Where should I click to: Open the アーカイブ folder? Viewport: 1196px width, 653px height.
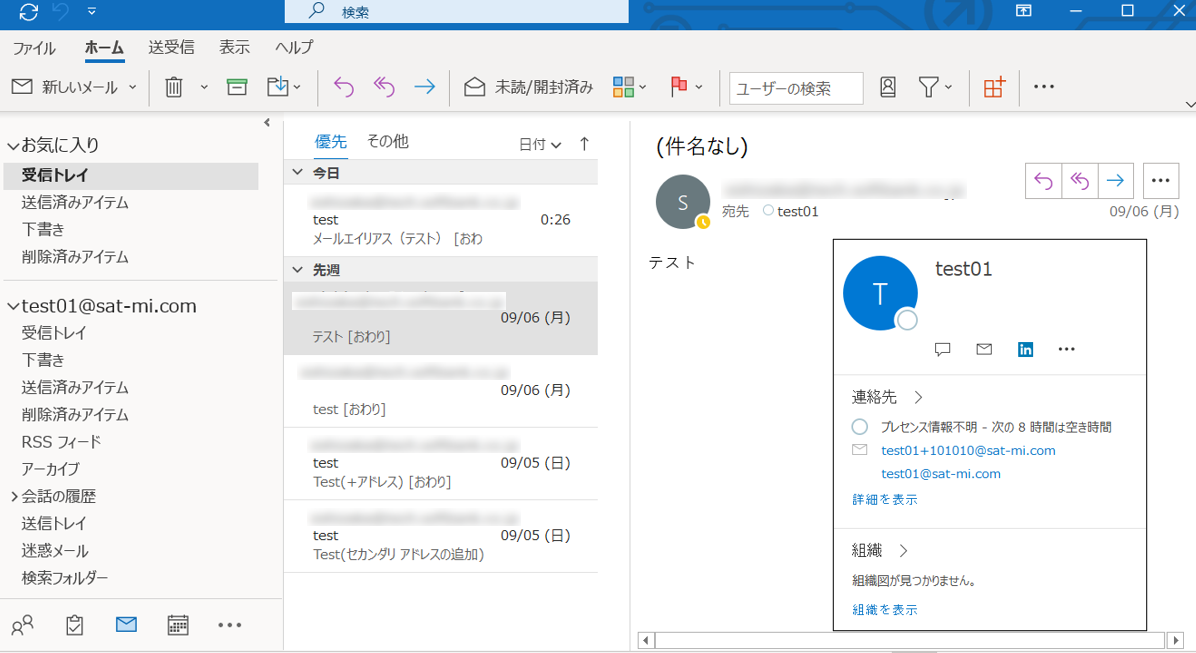[50, 469]
